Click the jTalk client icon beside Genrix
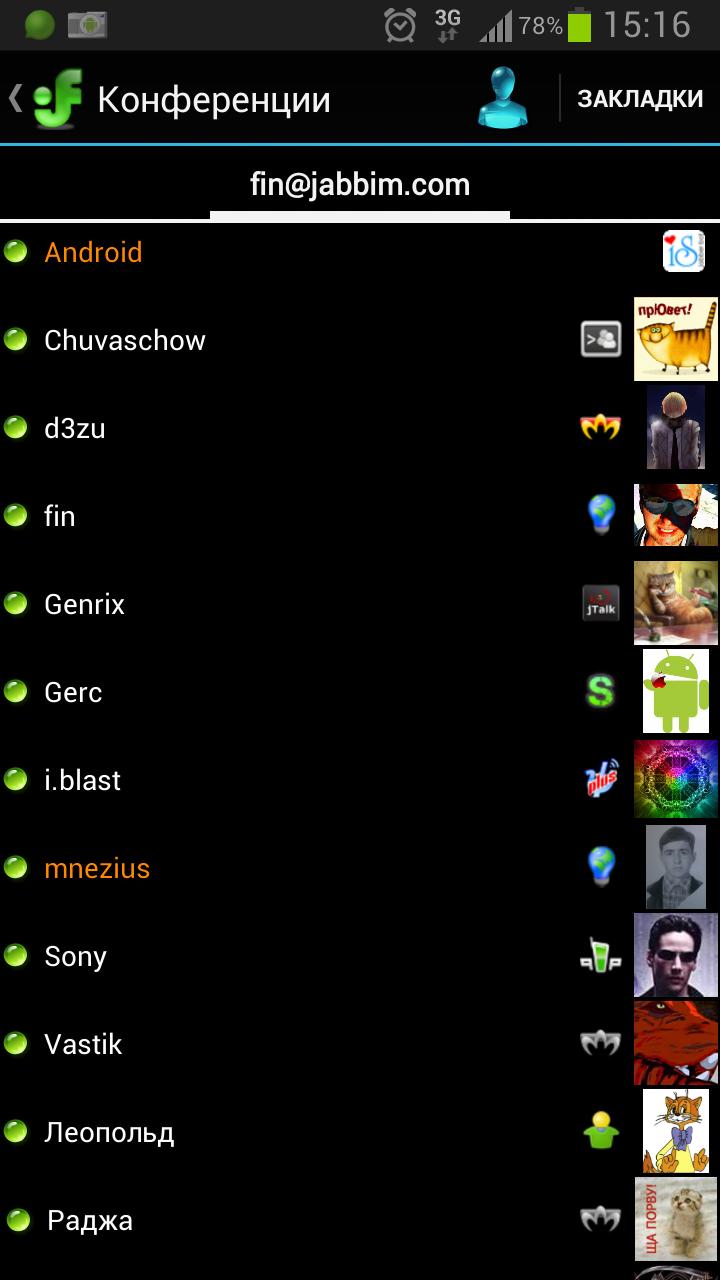Viewport: 720px width, 1280px height. pyautogui.click(x=601, y=604)
